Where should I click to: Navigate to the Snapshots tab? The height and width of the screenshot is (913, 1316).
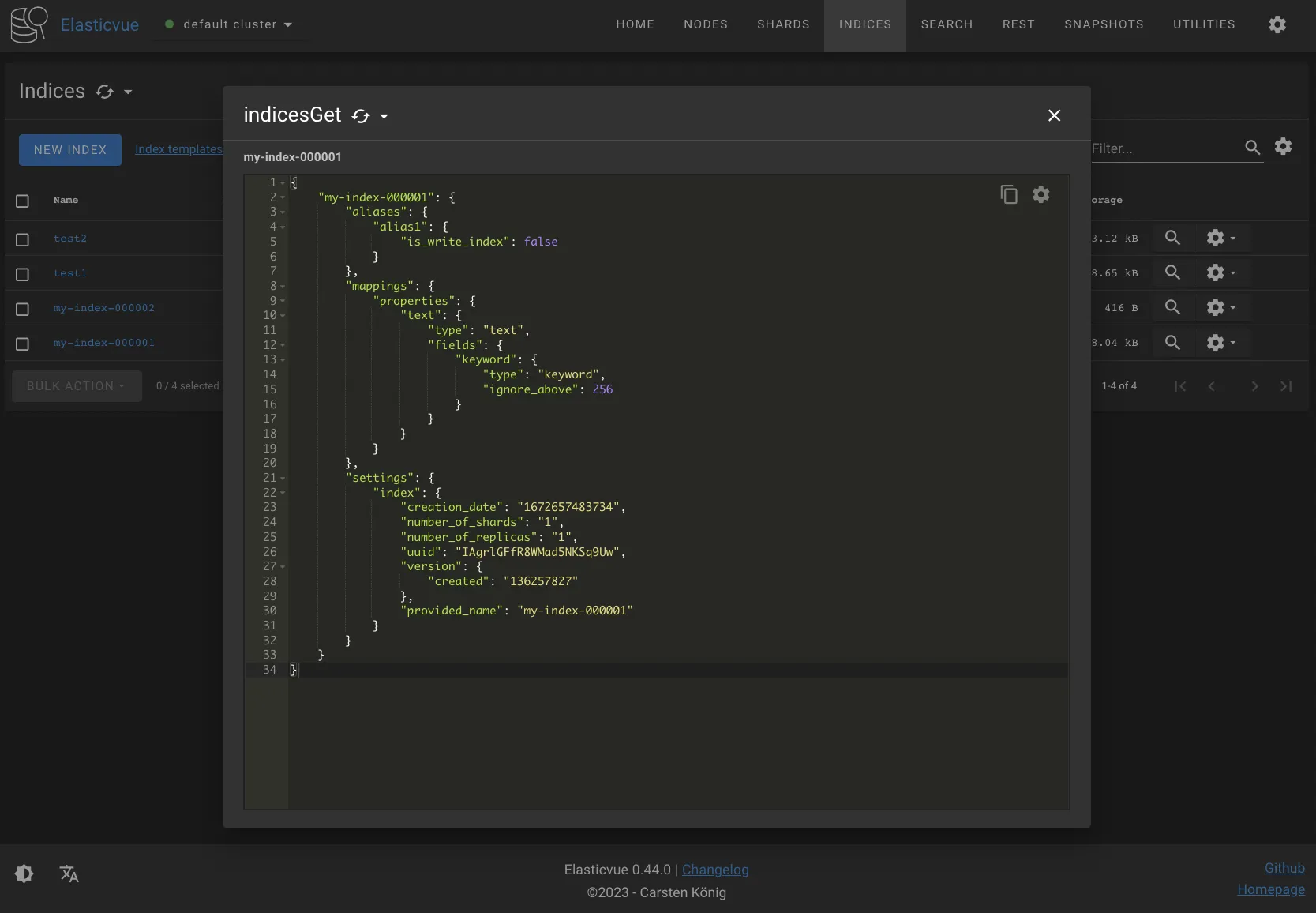(x=1104, y=24)
